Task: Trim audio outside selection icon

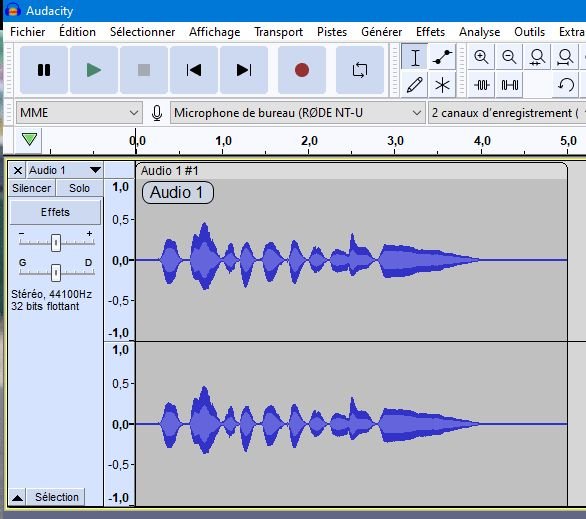Action: (481, 85)
